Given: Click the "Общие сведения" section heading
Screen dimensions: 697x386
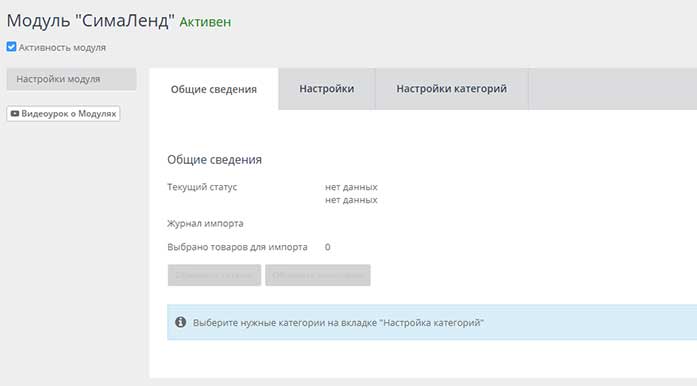Looking at the screenshot, I should tap(214, 160).
